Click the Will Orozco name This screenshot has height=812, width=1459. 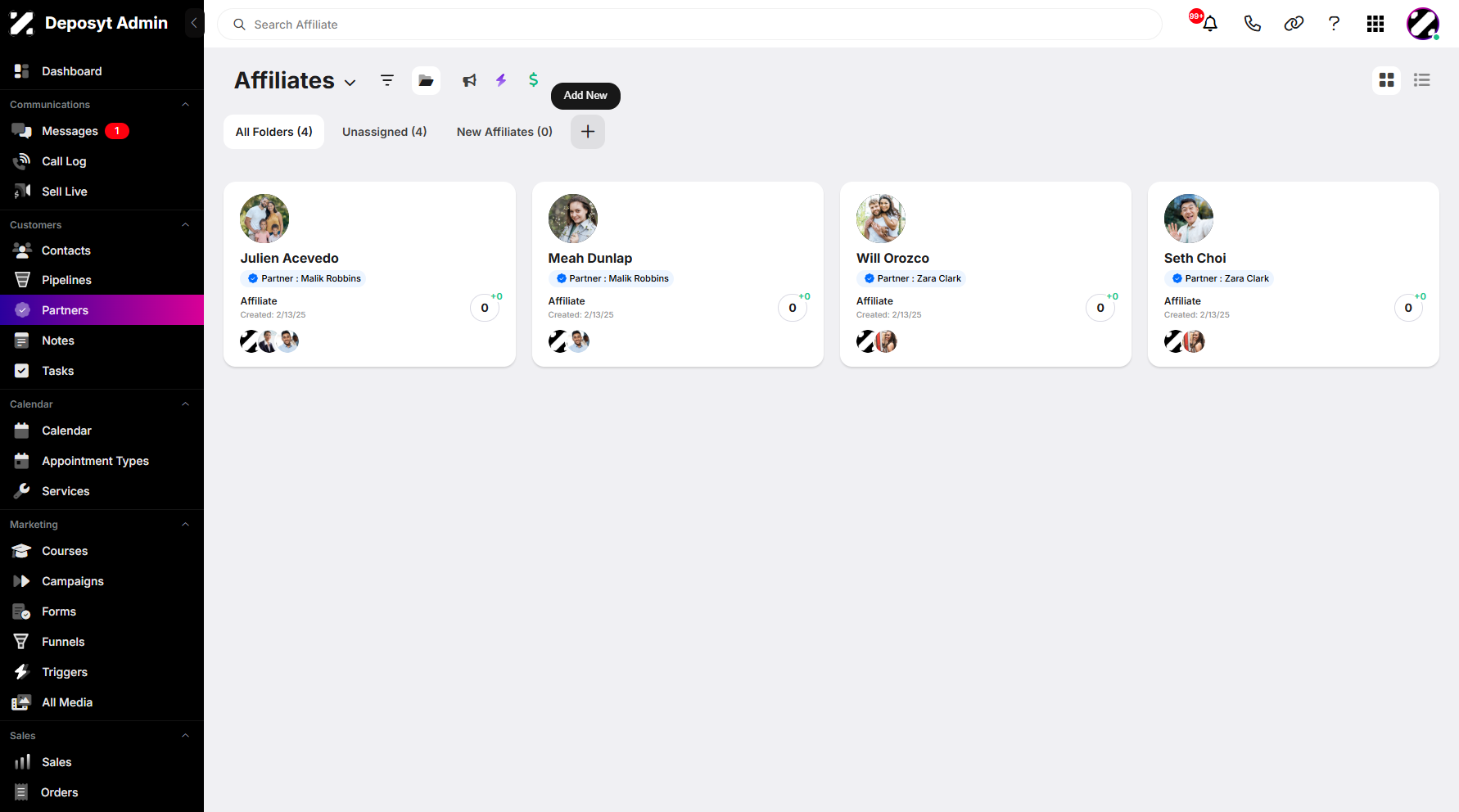click(892, 259)
